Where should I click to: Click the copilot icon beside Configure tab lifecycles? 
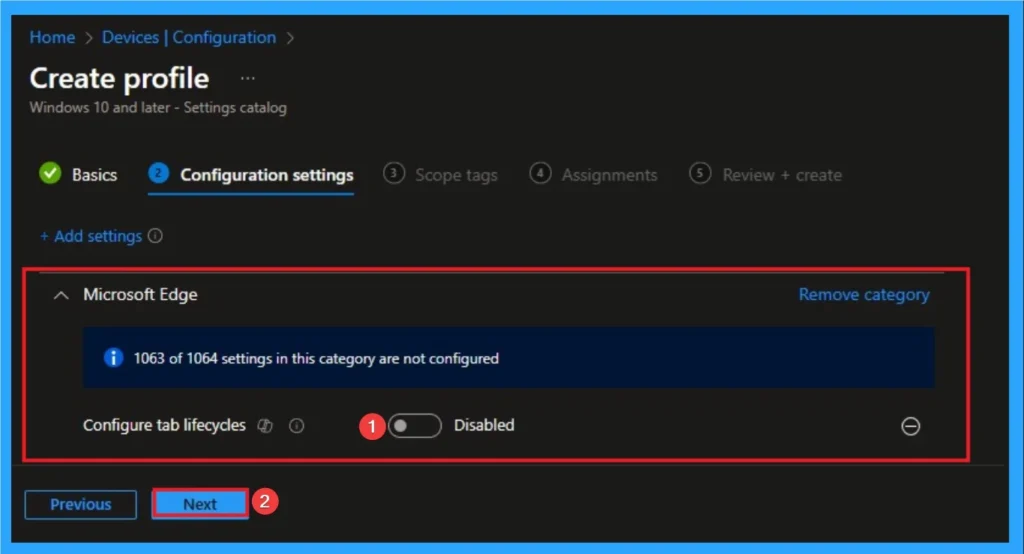[265, 426]
